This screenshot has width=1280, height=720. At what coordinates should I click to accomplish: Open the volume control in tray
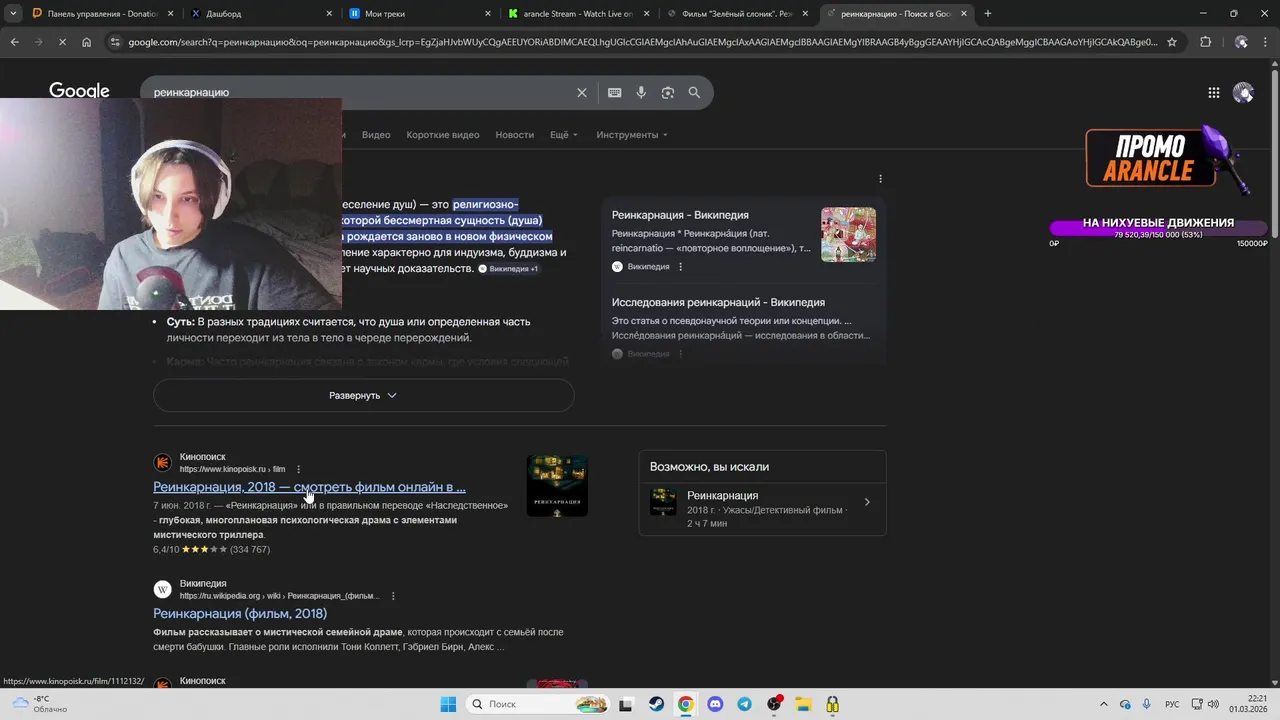point(1213,704)
